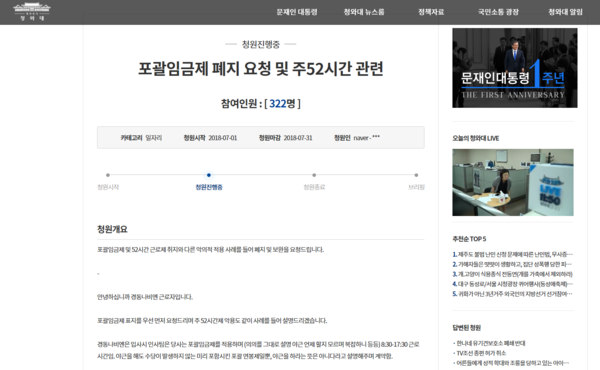Open the fifth-ranked petition about 외국인의 지방선거
This screenshot has height=370, width=600.
[512, 294]
